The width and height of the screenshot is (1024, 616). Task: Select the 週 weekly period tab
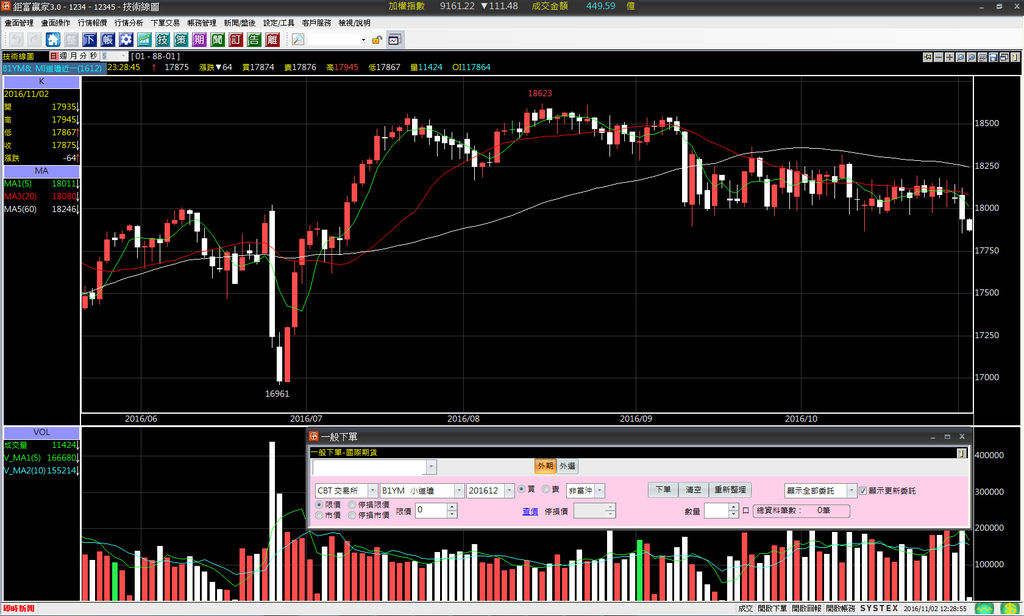(63, 57)
